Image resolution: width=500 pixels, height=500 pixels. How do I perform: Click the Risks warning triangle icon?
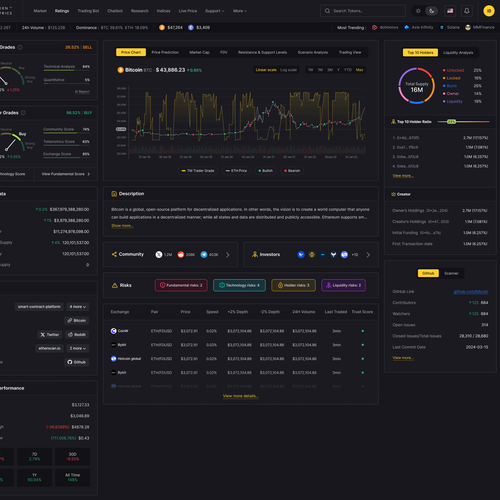pyautogui.click(x=115, y=285)
